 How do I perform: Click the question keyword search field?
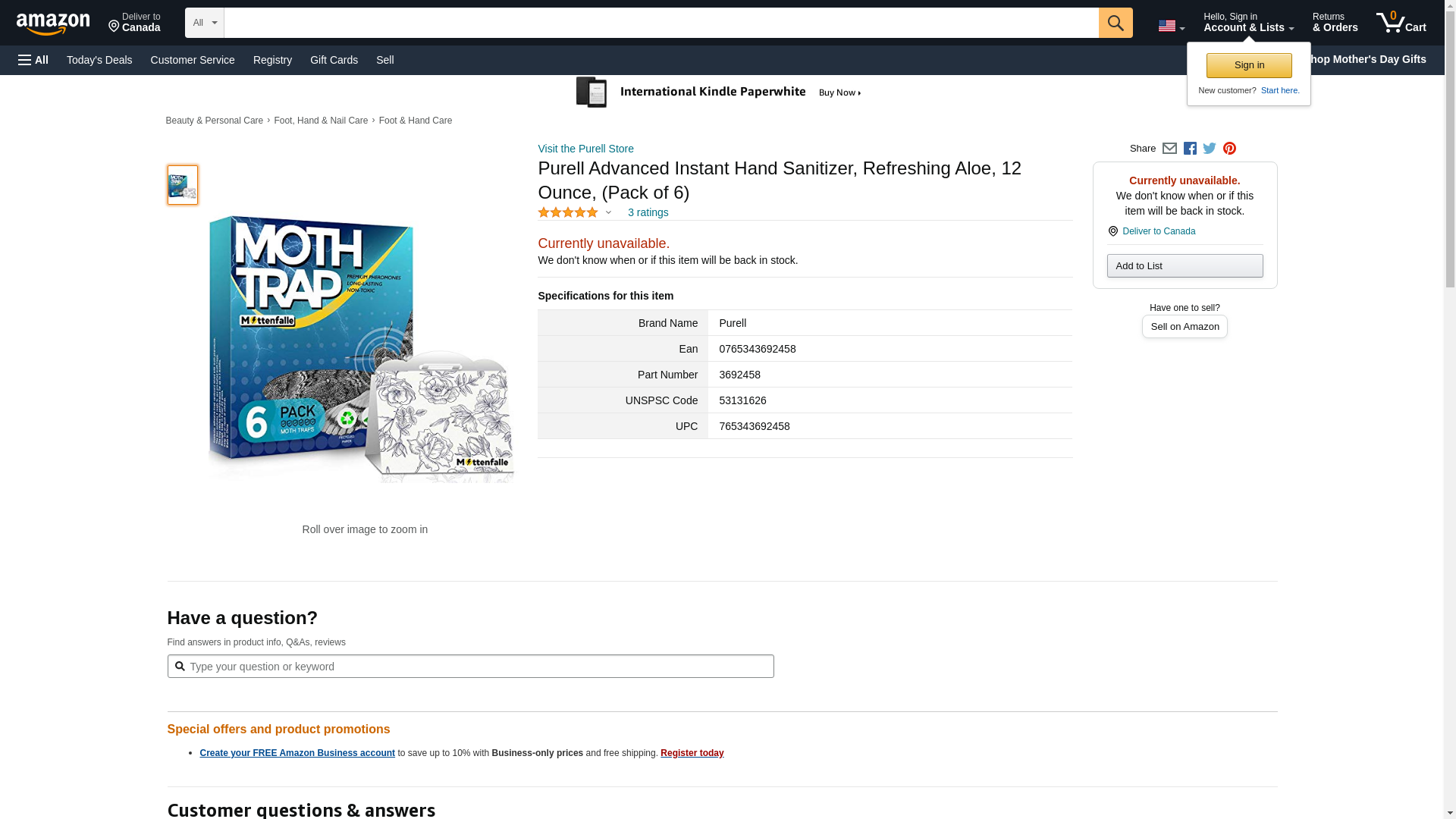470,667
